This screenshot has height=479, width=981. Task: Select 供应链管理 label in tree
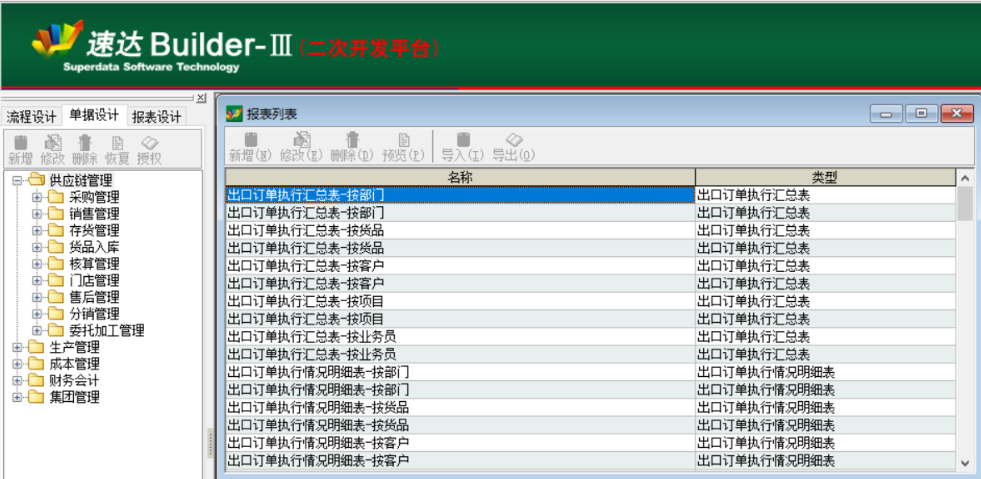point(81,181)
